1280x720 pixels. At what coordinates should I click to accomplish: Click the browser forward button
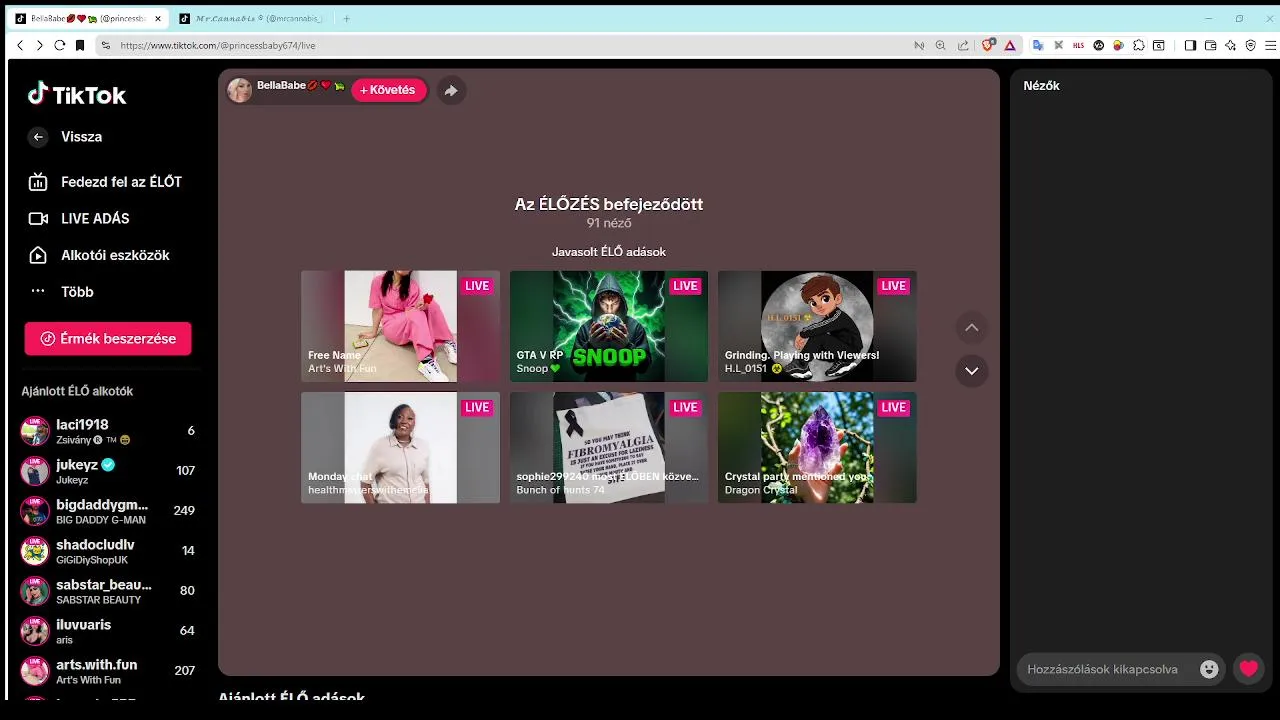point(40,45)
